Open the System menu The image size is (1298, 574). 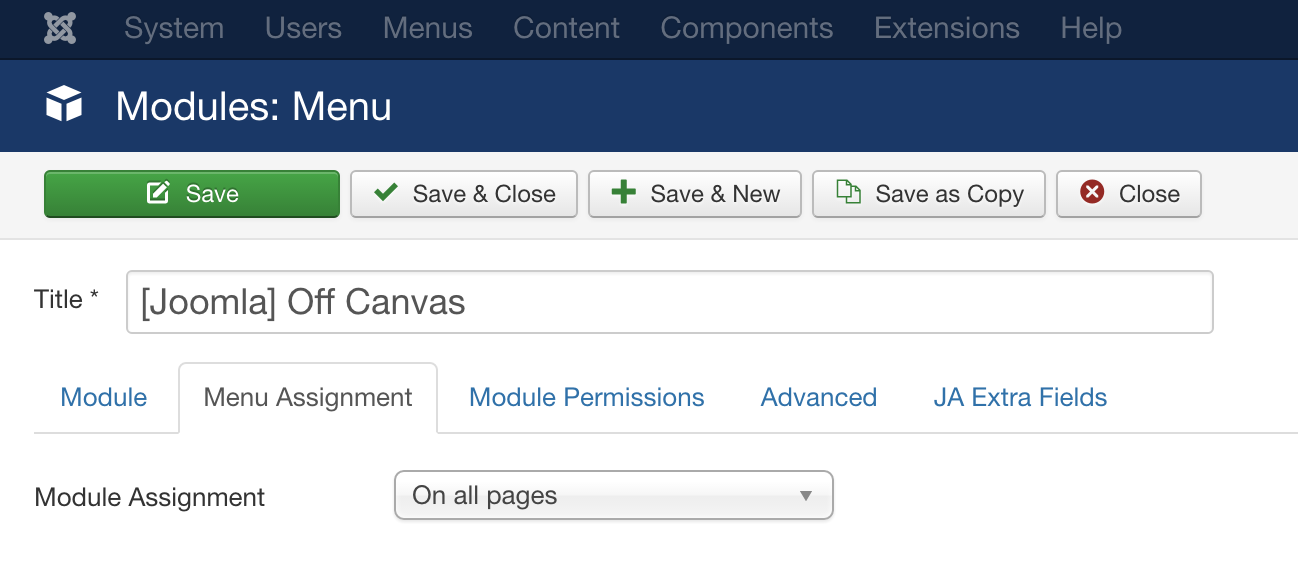(174, 28)
